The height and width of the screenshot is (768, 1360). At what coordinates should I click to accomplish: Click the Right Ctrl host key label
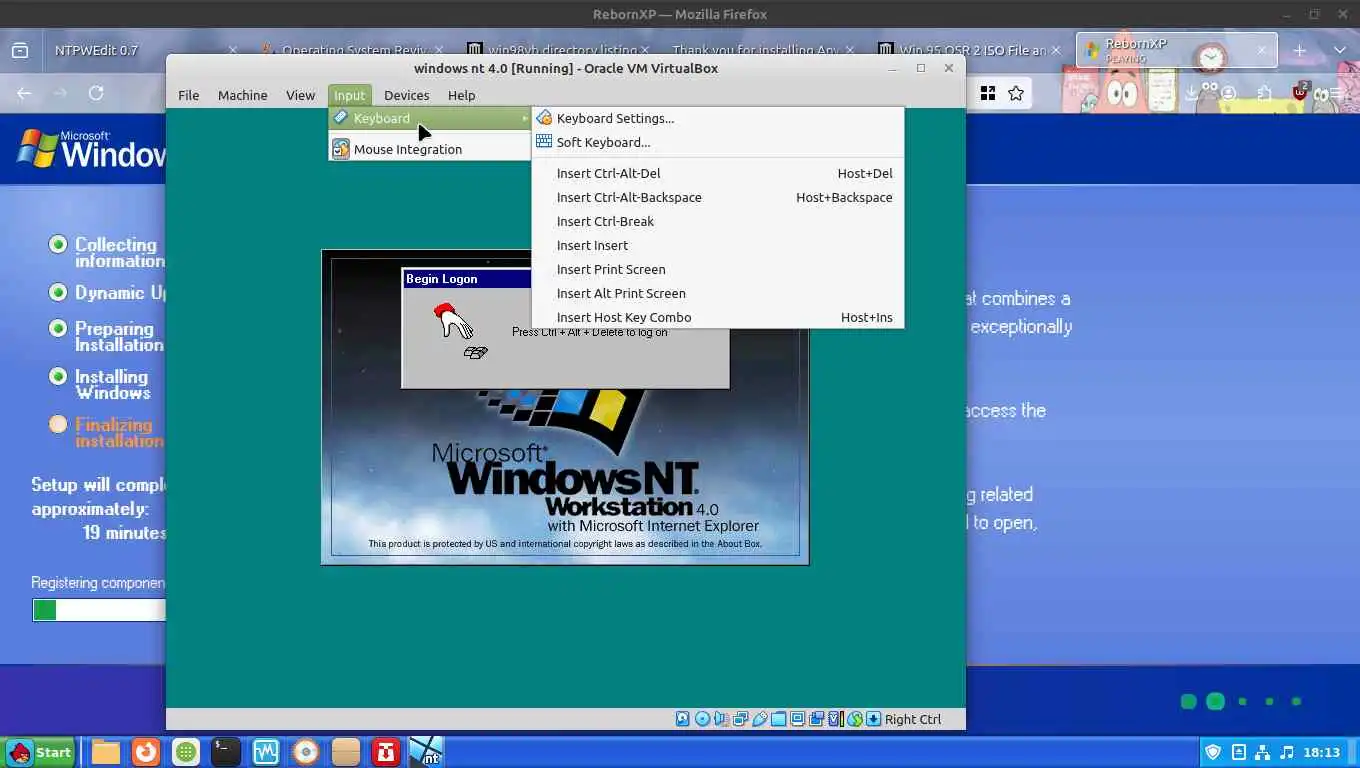tap(913, 719)
